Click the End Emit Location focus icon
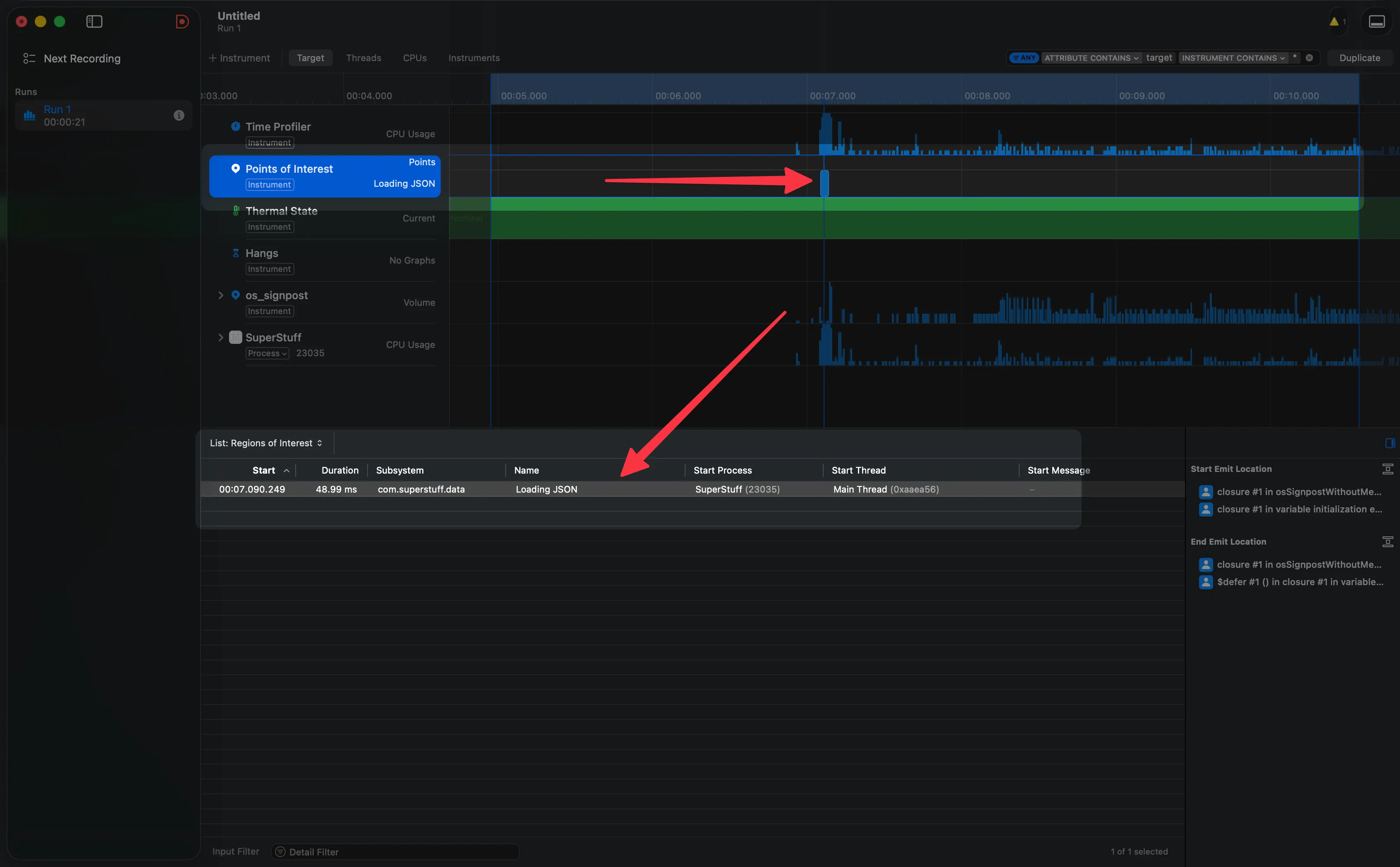This screenshot has width=1400, height=867. pyautogui.click(x=1388, y=541)
